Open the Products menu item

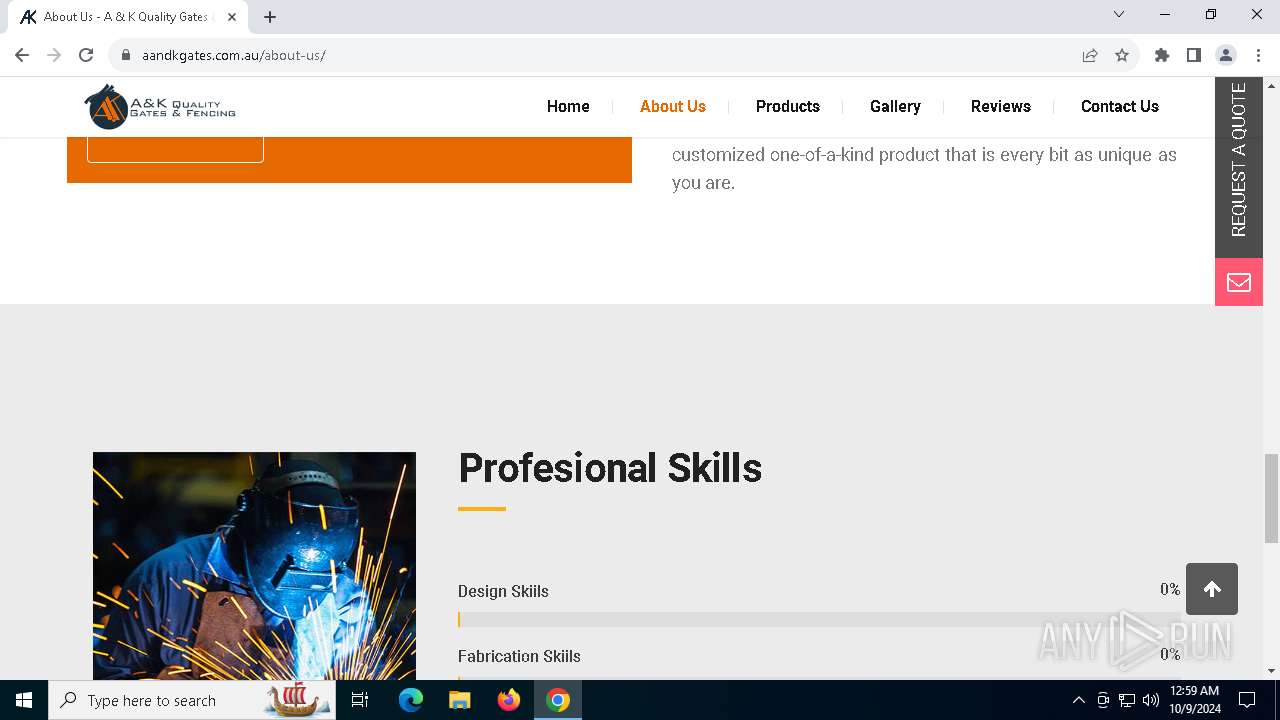(788, 106)
